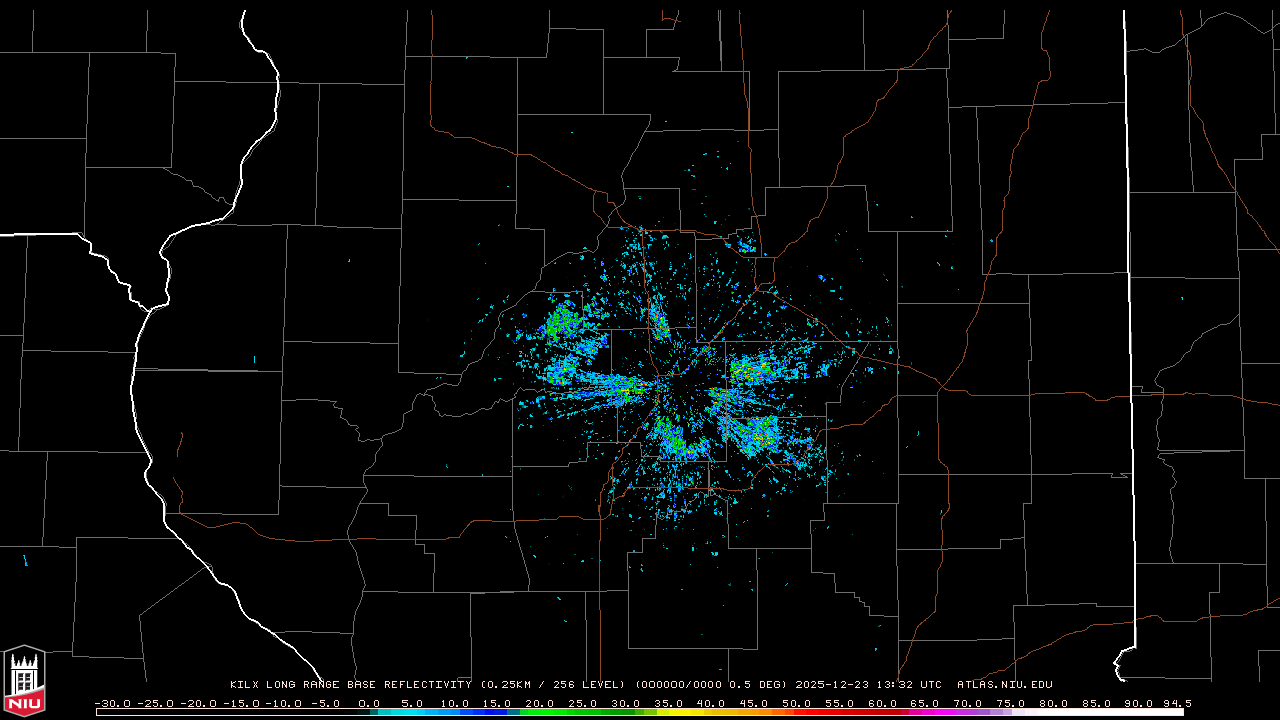Click the 50.0 scale label
The height and width of the screenshot is (720, 1280).
point(797,703)
